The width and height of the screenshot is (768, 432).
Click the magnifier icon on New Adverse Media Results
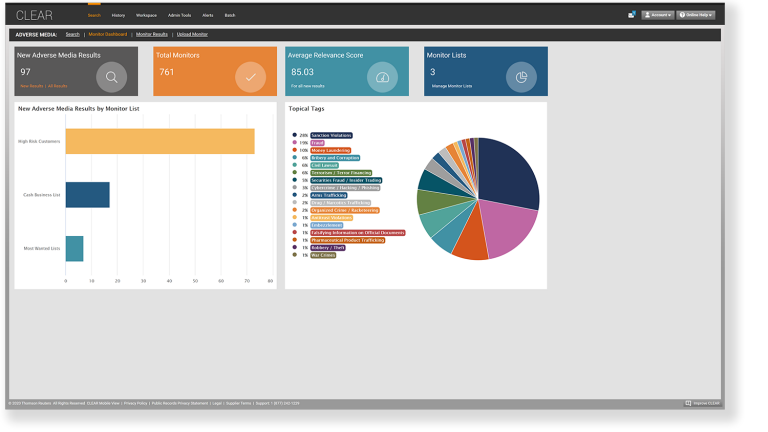pyautogui.click(x=112, y=77)
